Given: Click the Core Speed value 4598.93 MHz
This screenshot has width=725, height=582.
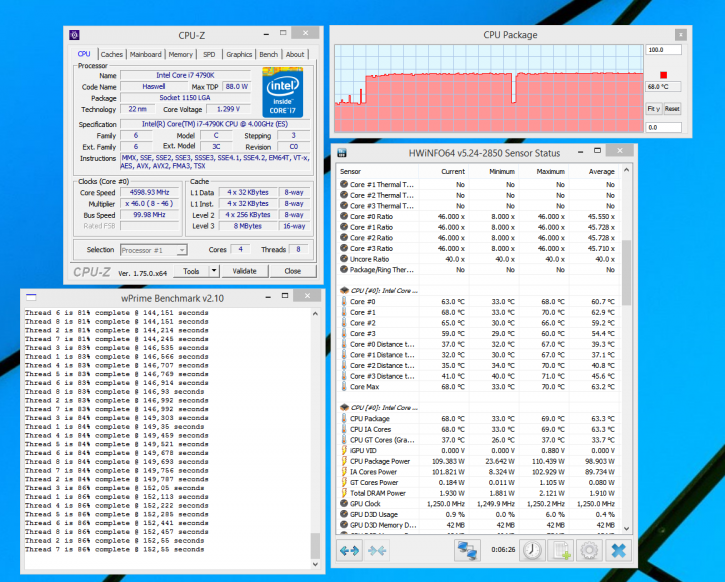Looking at the screenshot, I should tap(149, 192).
